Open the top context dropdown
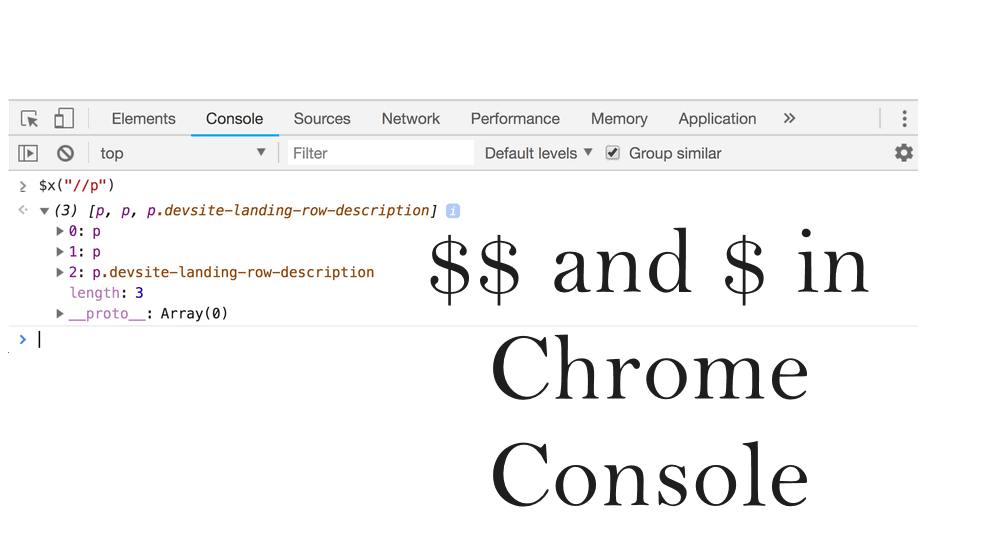This screenshot has height=559, width=981. point(182,153)
